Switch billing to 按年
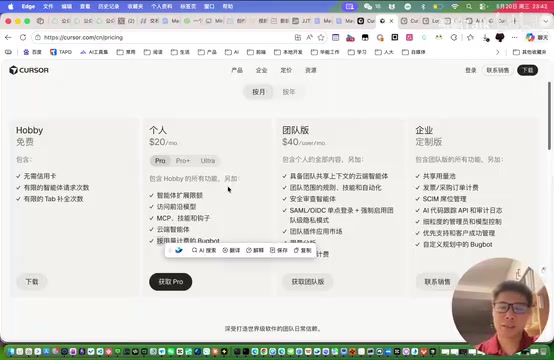Image resolution: width=554 pixels, height=360 pixels. (289, 92)
